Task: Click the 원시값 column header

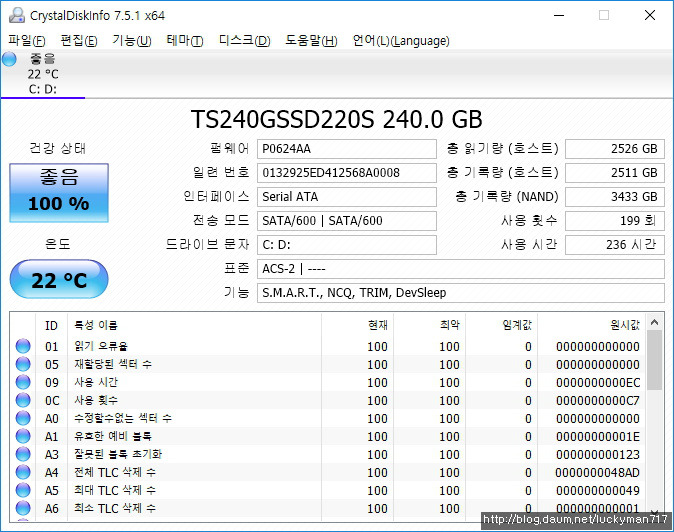Action: click(x=591, y=325)
